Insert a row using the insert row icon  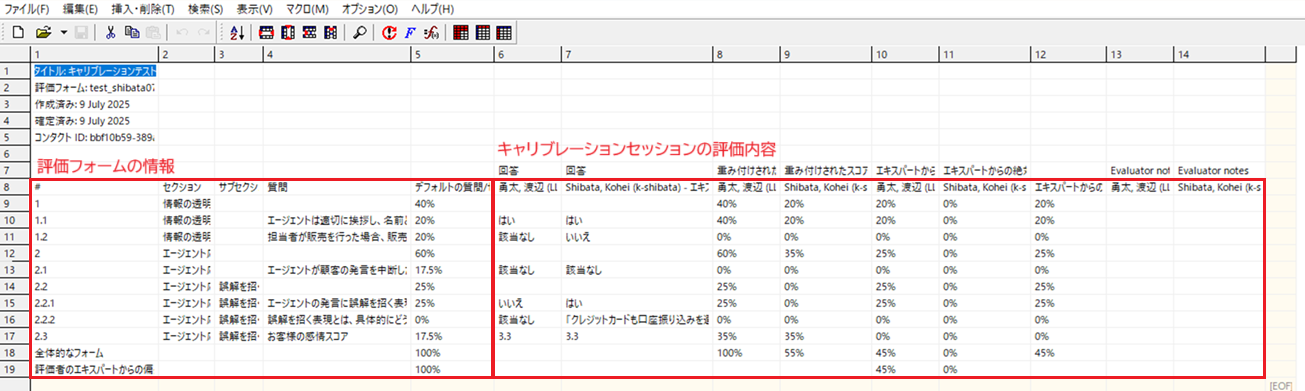(267, 32)
